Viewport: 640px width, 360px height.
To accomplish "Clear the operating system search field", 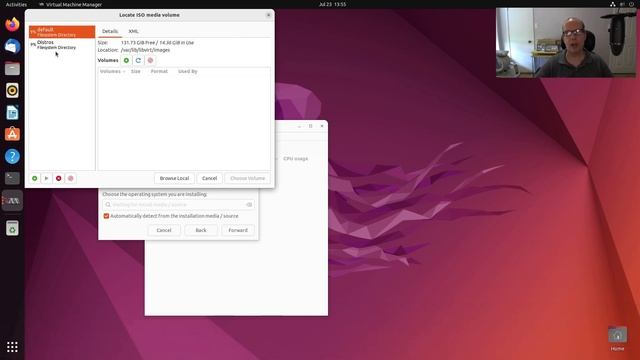I will [x=249, y=204].
